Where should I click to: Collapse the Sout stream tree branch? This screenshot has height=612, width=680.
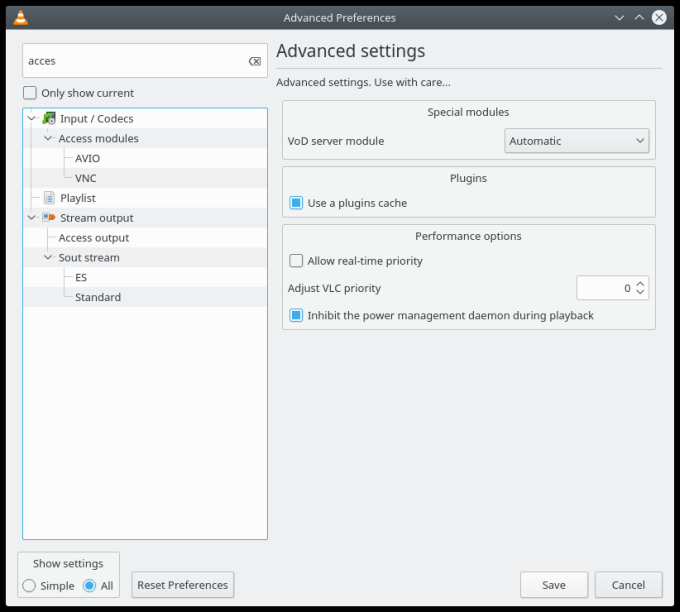[48, 257]
